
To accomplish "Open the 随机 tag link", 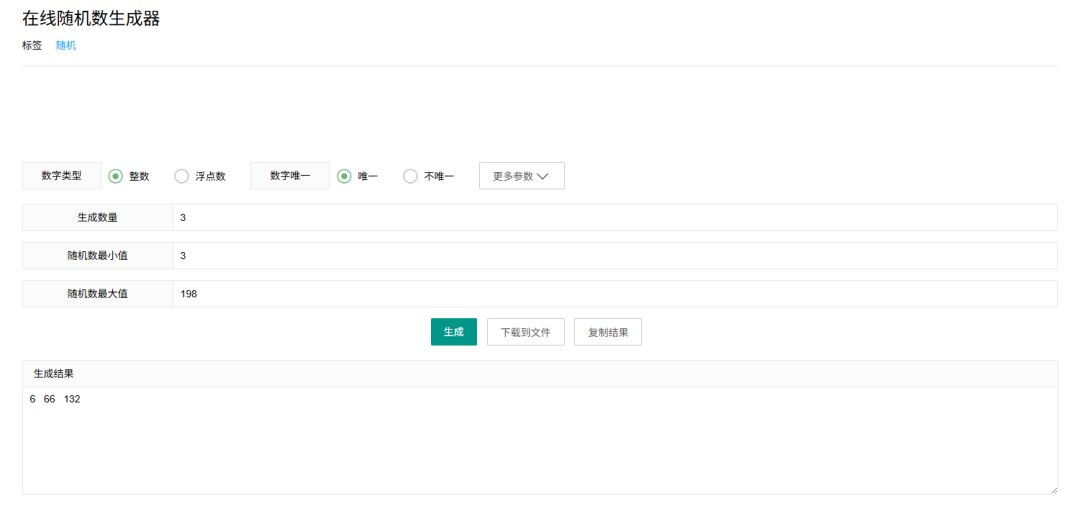I will 66,45.
